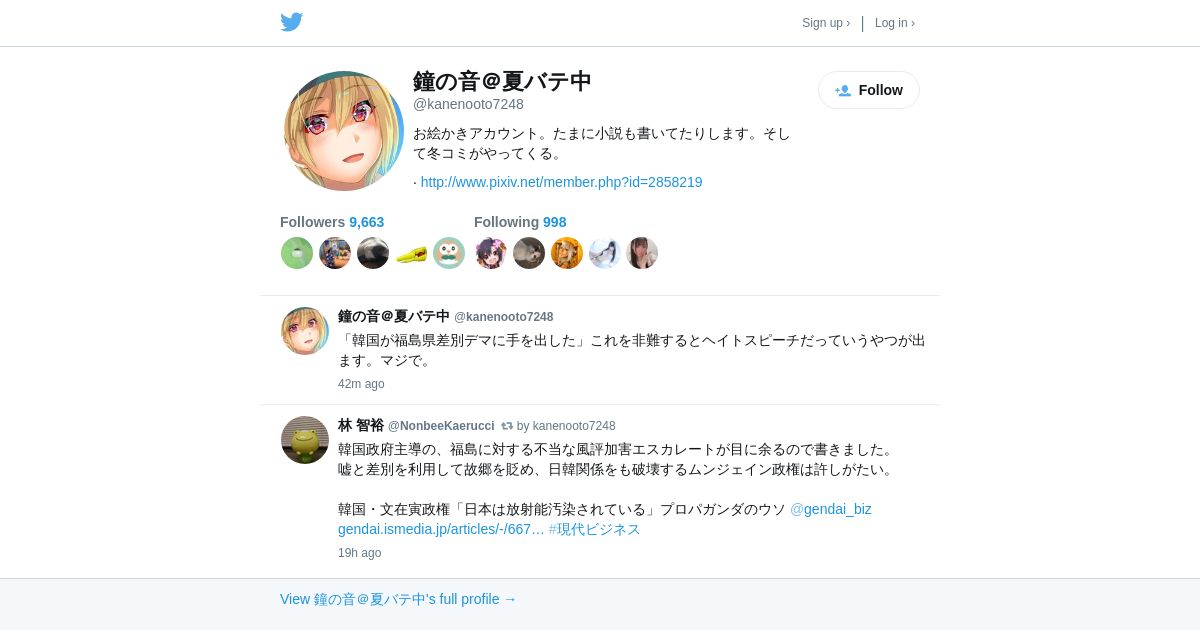Viewport: 1200px width, 630px height.
Task: Open the gendai.ismedia.jp article link
Action: [x=441, y=529]
